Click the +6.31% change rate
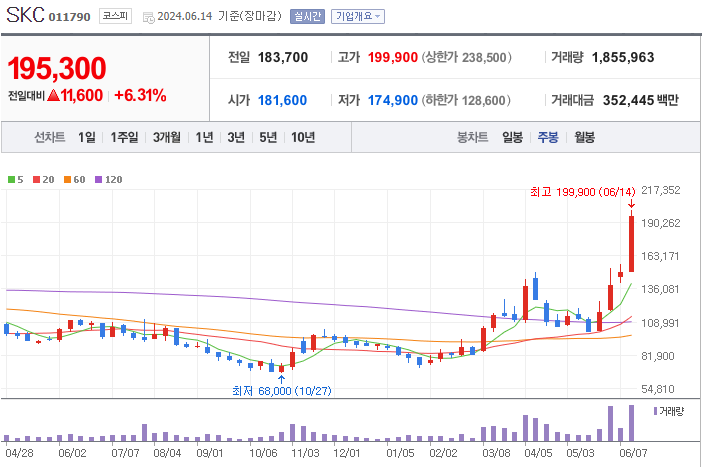Image resolution: width=702 pixels, height=467 pixels. 140,95
